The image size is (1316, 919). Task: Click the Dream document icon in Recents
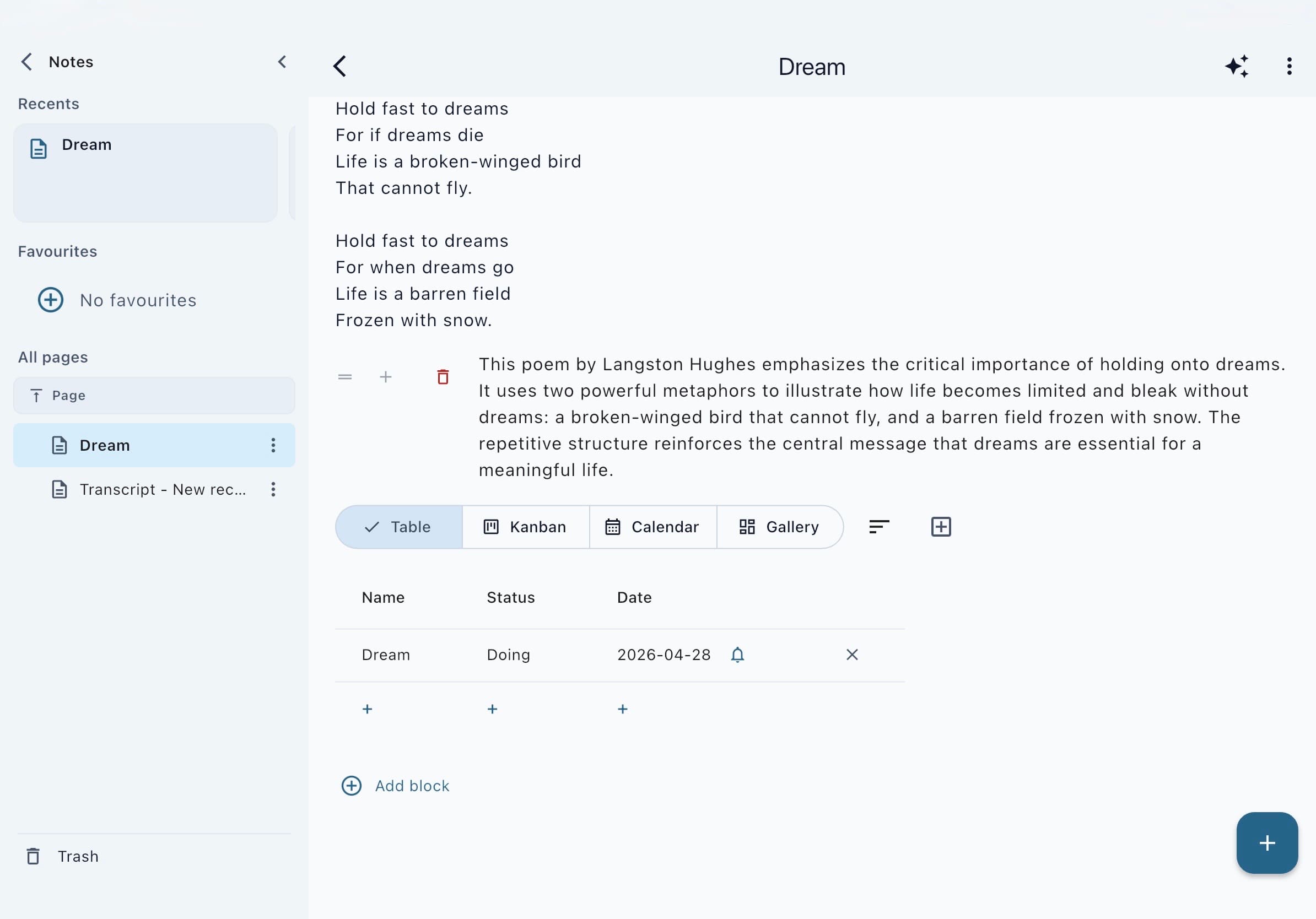pos(39,148)
